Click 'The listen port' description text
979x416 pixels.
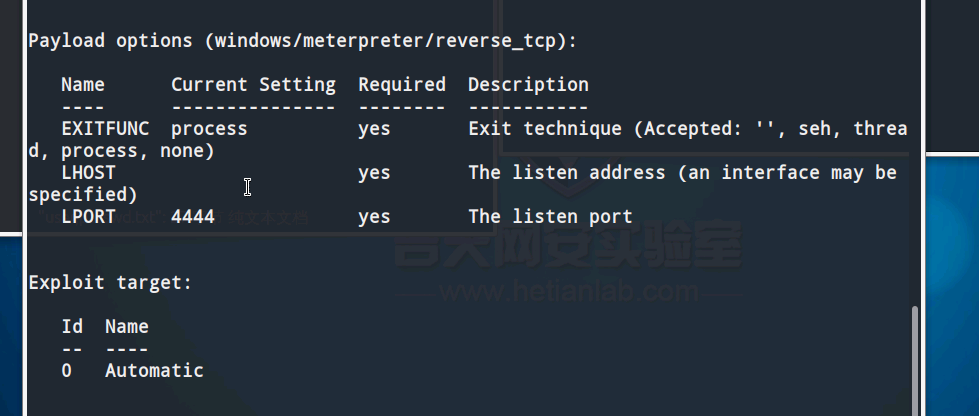point(551,217)
